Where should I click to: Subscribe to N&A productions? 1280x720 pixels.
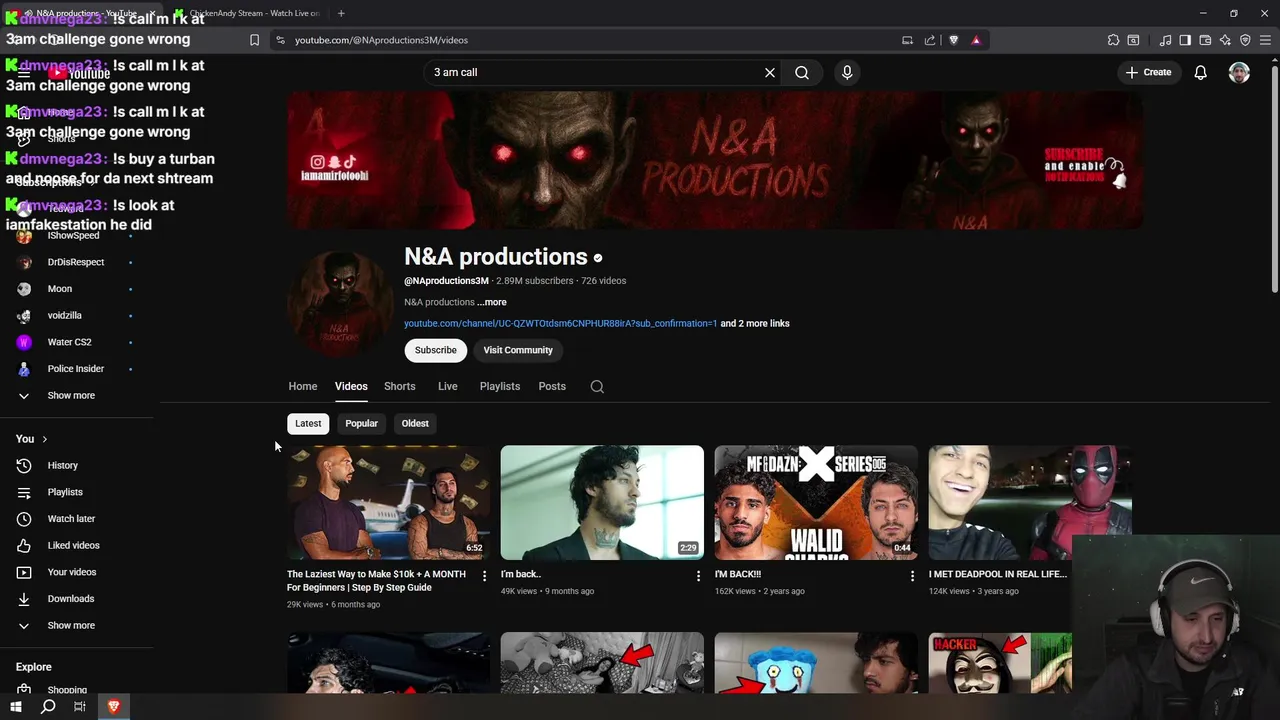click(x=435, y=350)
